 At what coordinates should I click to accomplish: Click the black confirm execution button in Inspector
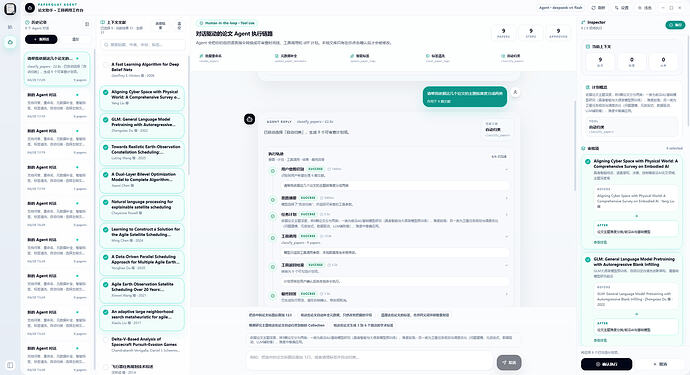pos(606,364)
